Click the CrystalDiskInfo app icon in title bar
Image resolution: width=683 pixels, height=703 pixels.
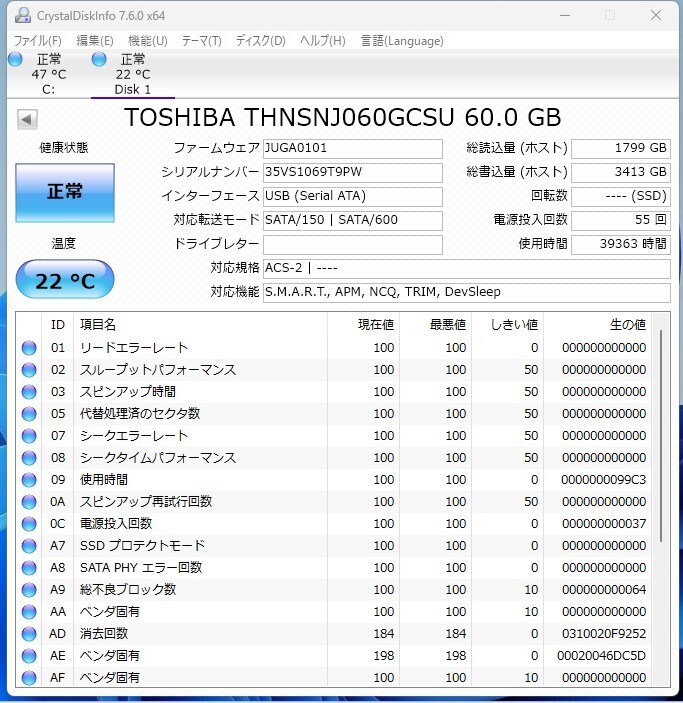(22, 15)
